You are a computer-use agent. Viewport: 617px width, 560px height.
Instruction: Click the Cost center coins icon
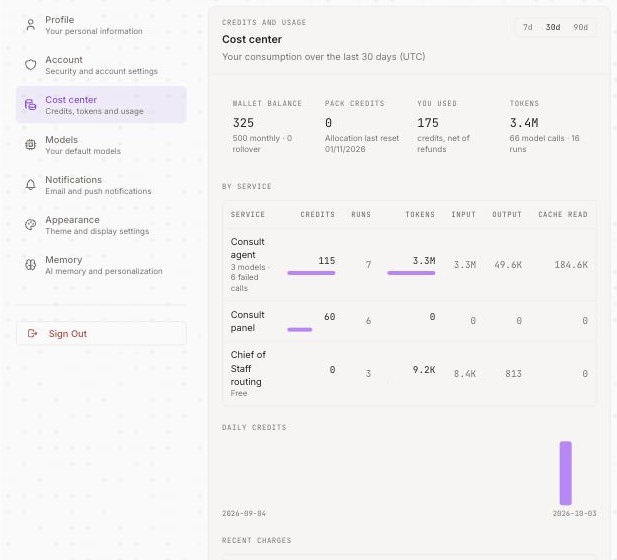coord(30,105)
